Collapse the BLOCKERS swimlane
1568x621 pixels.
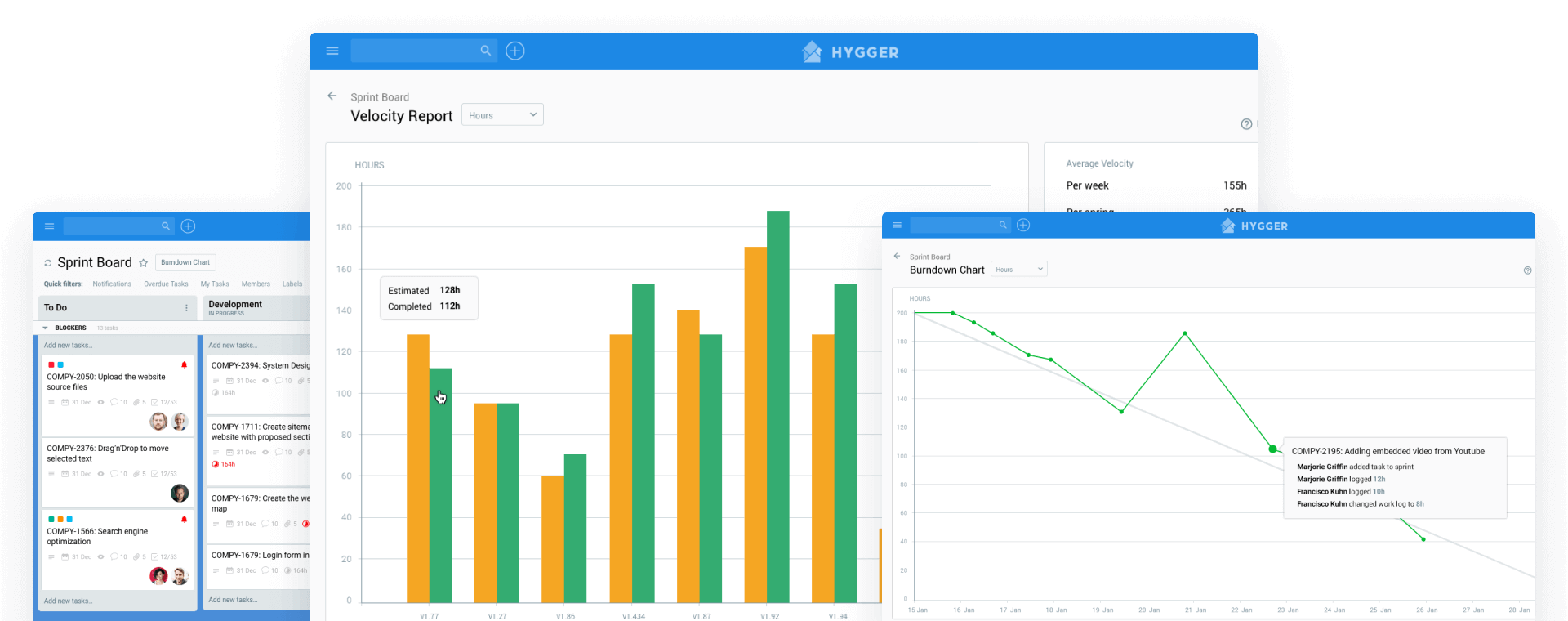point(46,328)
